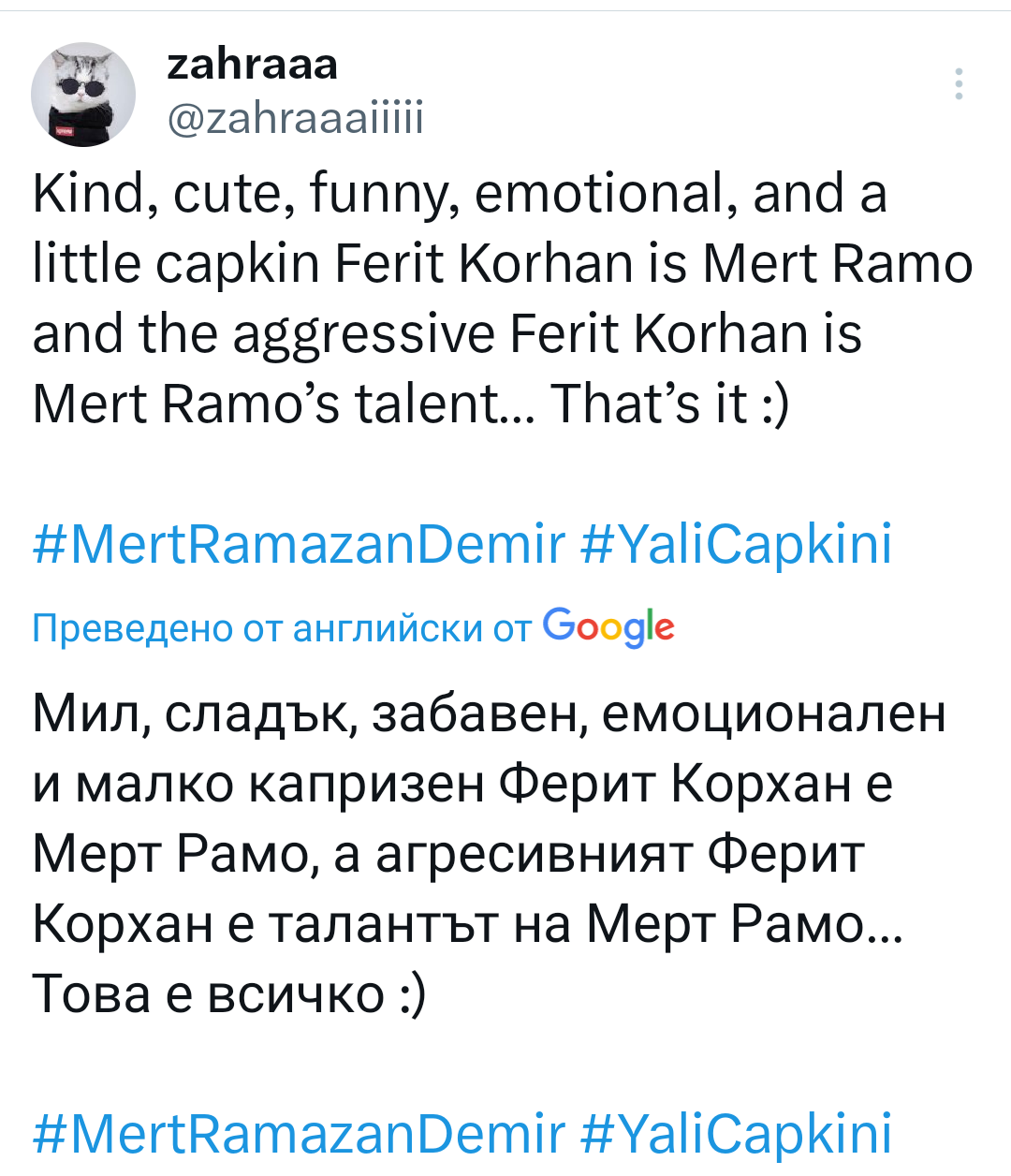Tap the 'и малко капризен Ферит Корхан' line
Viewport: 1011px width, 1176px height.
[462, 784]
